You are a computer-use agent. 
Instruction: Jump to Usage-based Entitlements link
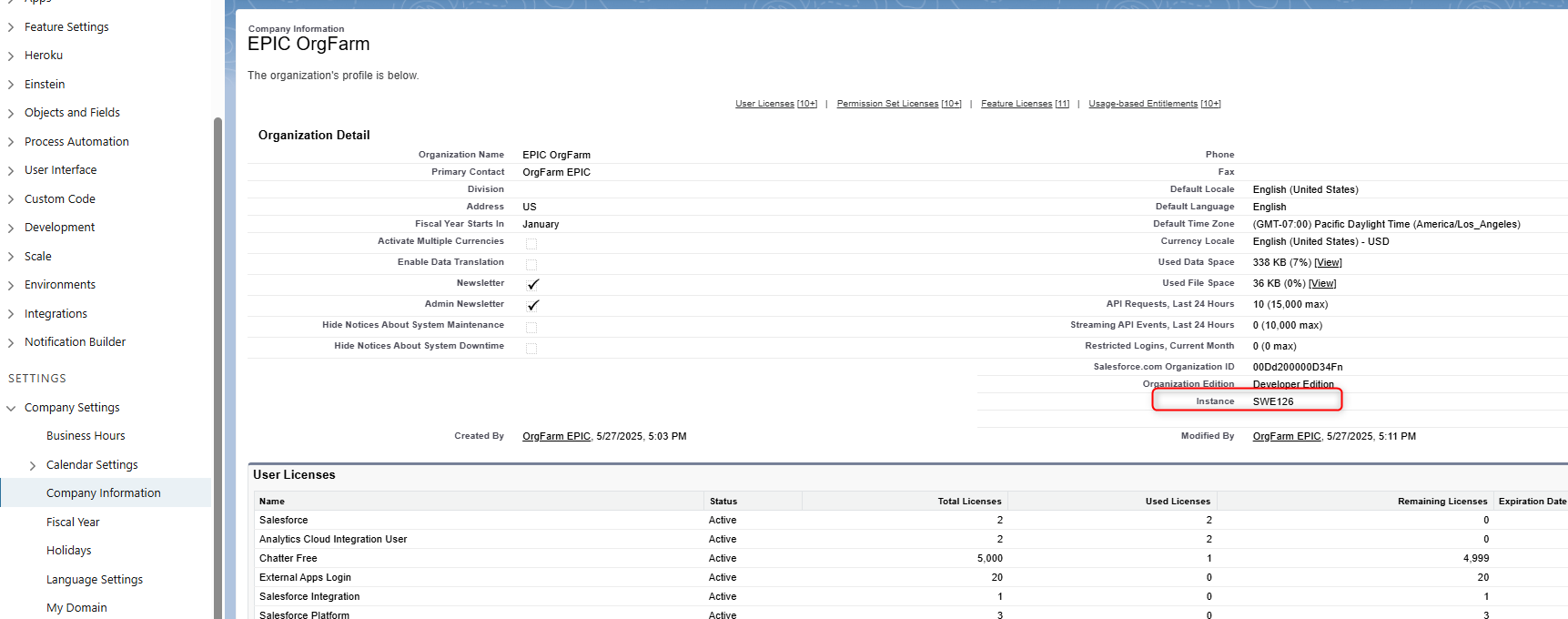[1155, 104]
